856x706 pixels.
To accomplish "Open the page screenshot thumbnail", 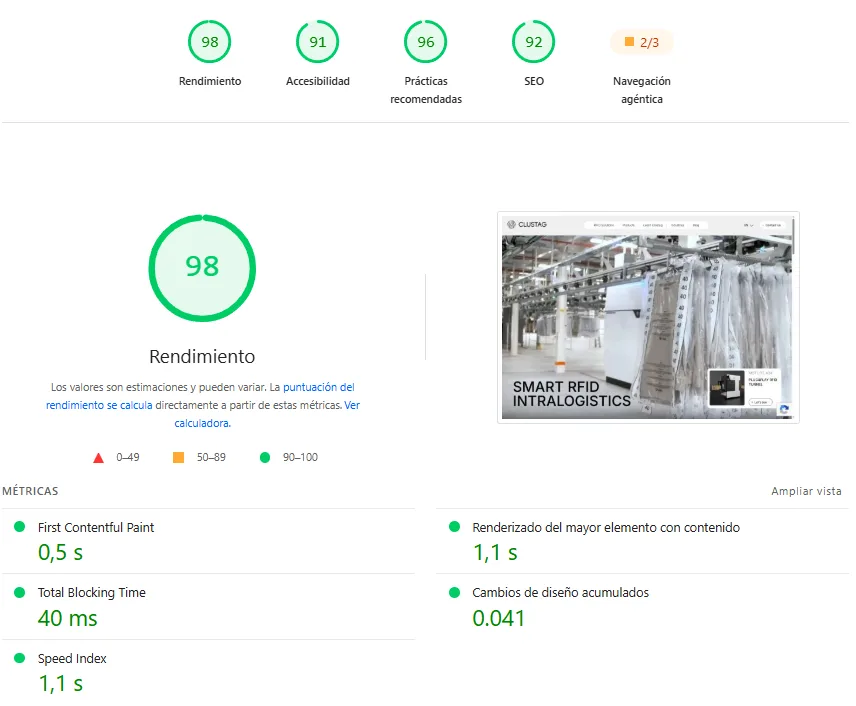I will [648, 317].
